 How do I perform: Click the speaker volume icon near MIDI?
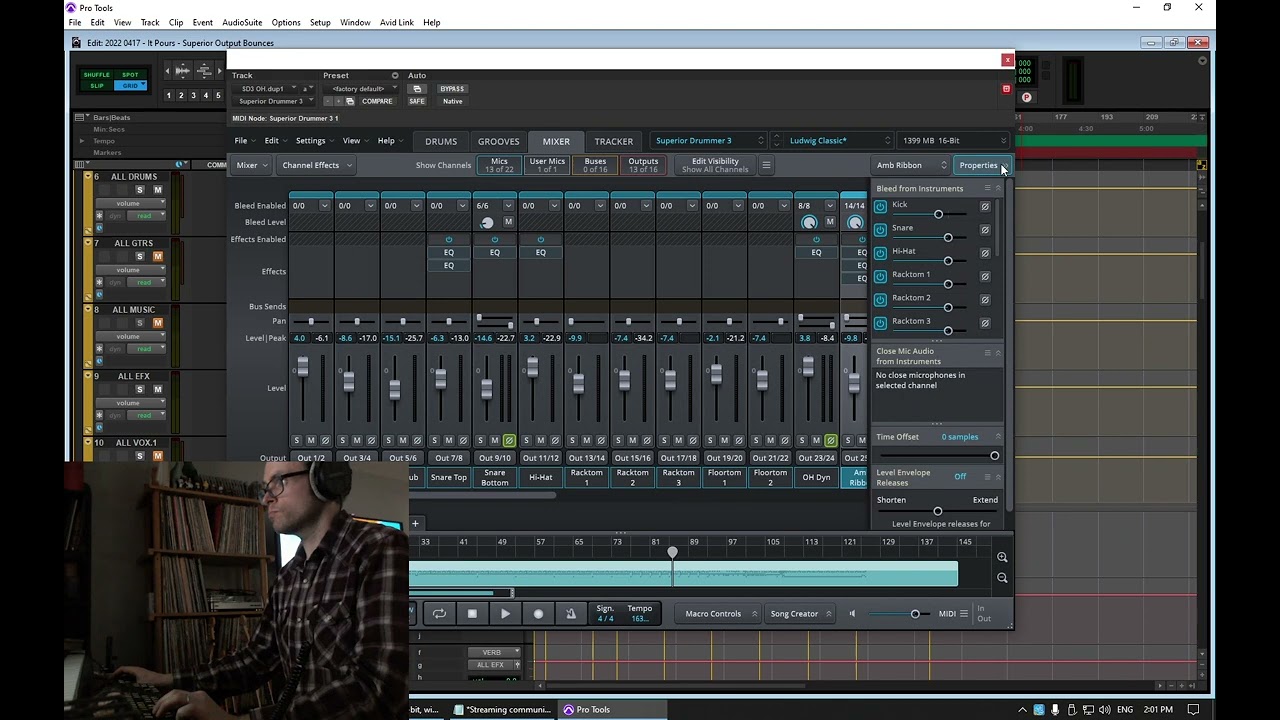click(852, 614)
